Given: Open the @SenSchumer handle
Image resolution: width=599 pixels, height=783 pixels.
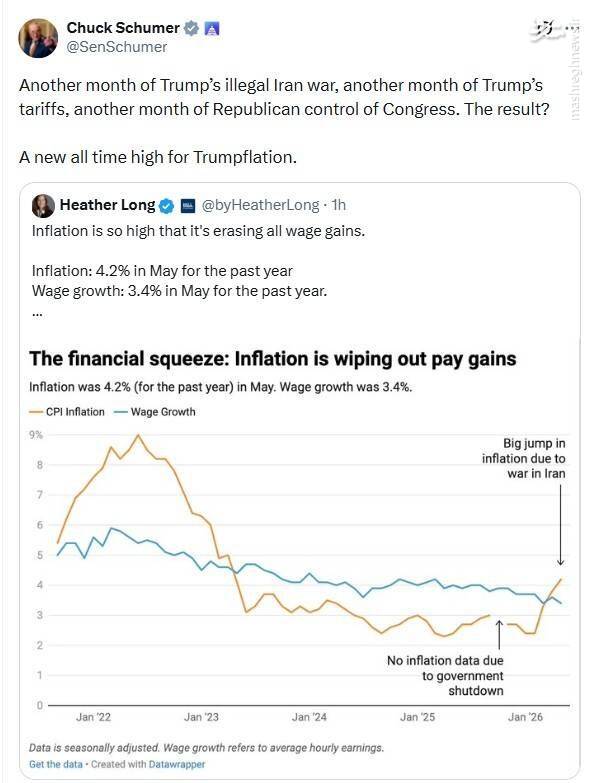Looking at the screenshot, I should tap(116, 47).
